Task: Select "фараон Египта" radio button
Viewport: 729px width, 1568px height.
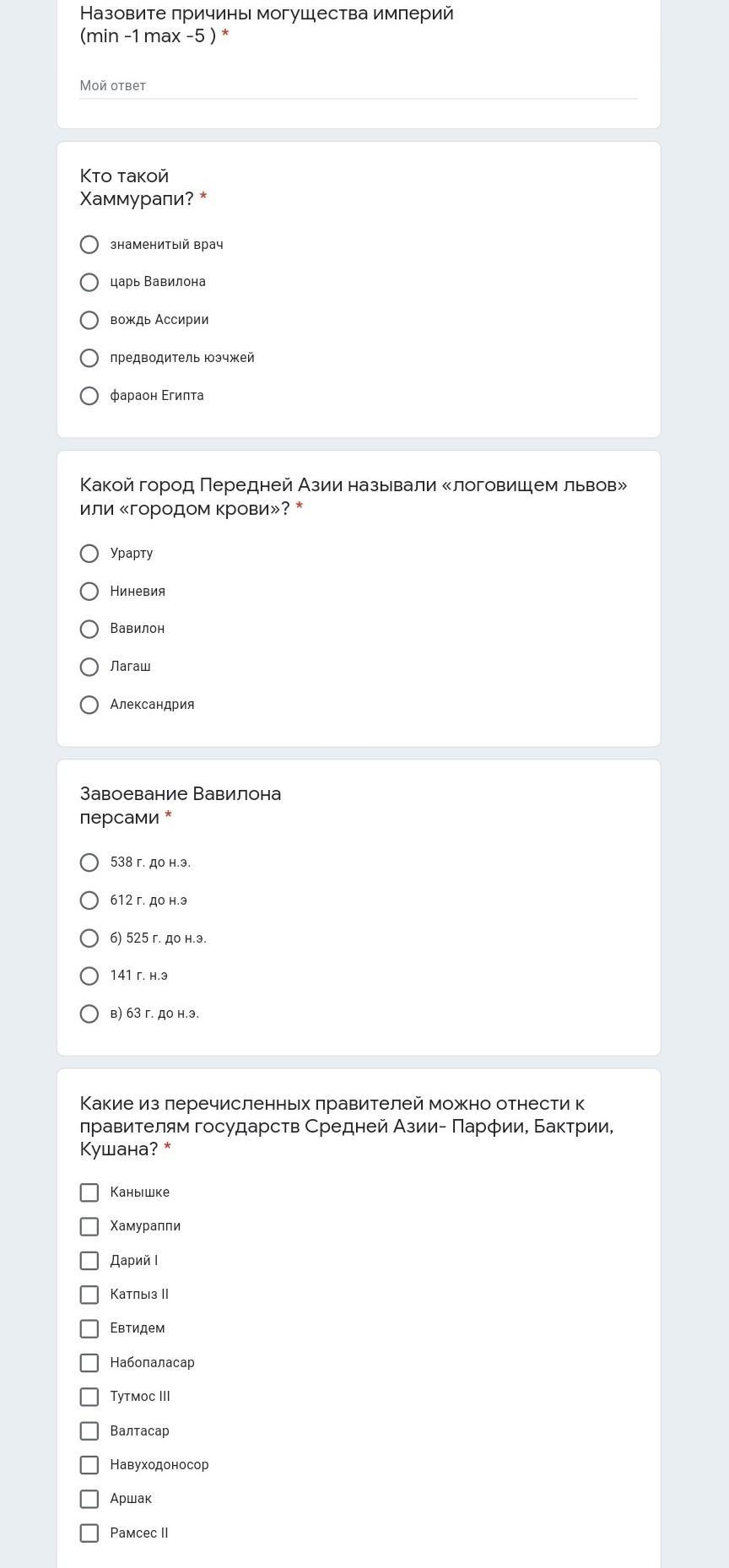Action: click(89, 396)
